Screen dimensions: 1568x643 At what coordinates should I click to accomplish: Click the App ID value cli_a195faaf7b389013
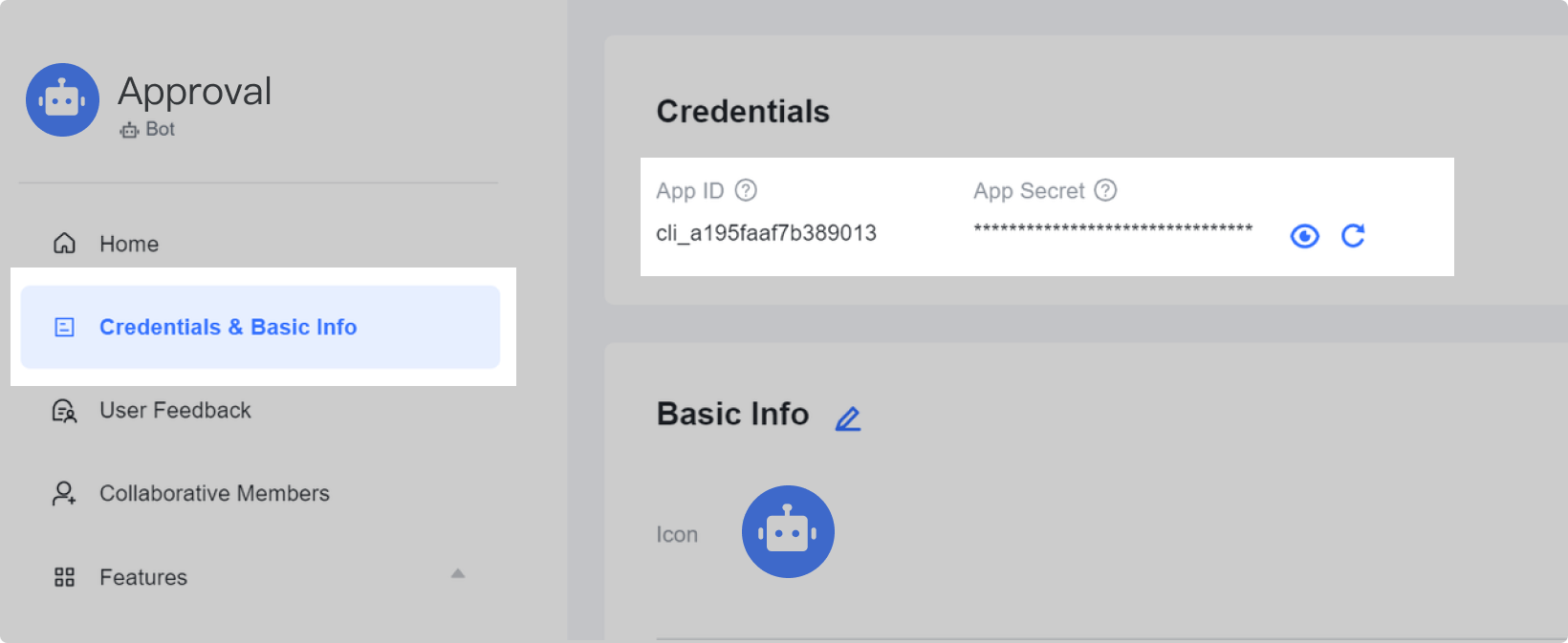click(766, 233)
